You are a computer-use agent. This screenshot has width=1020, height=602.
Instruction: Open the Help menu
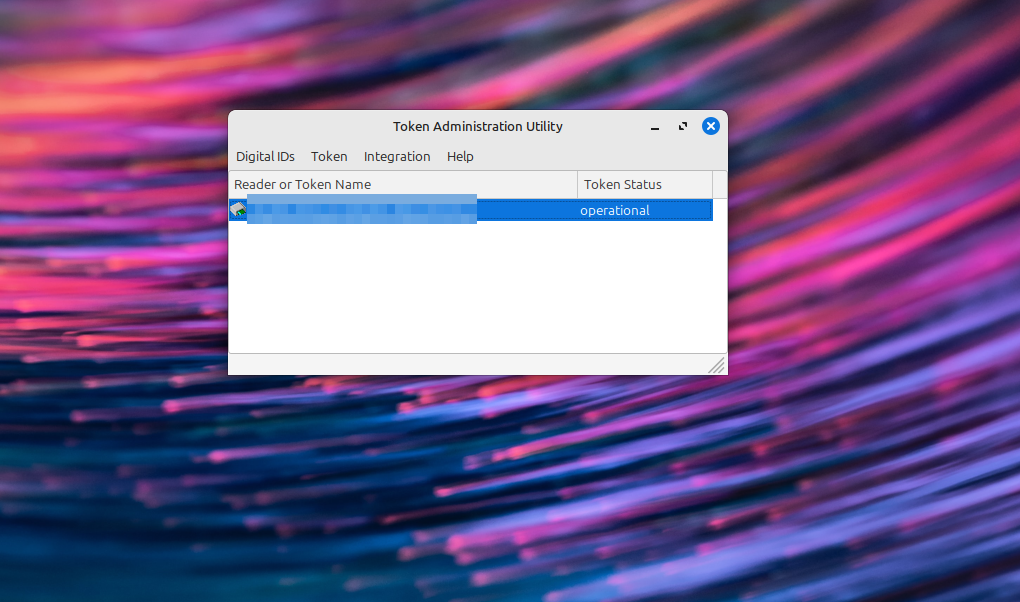click(x=460, y=157)
